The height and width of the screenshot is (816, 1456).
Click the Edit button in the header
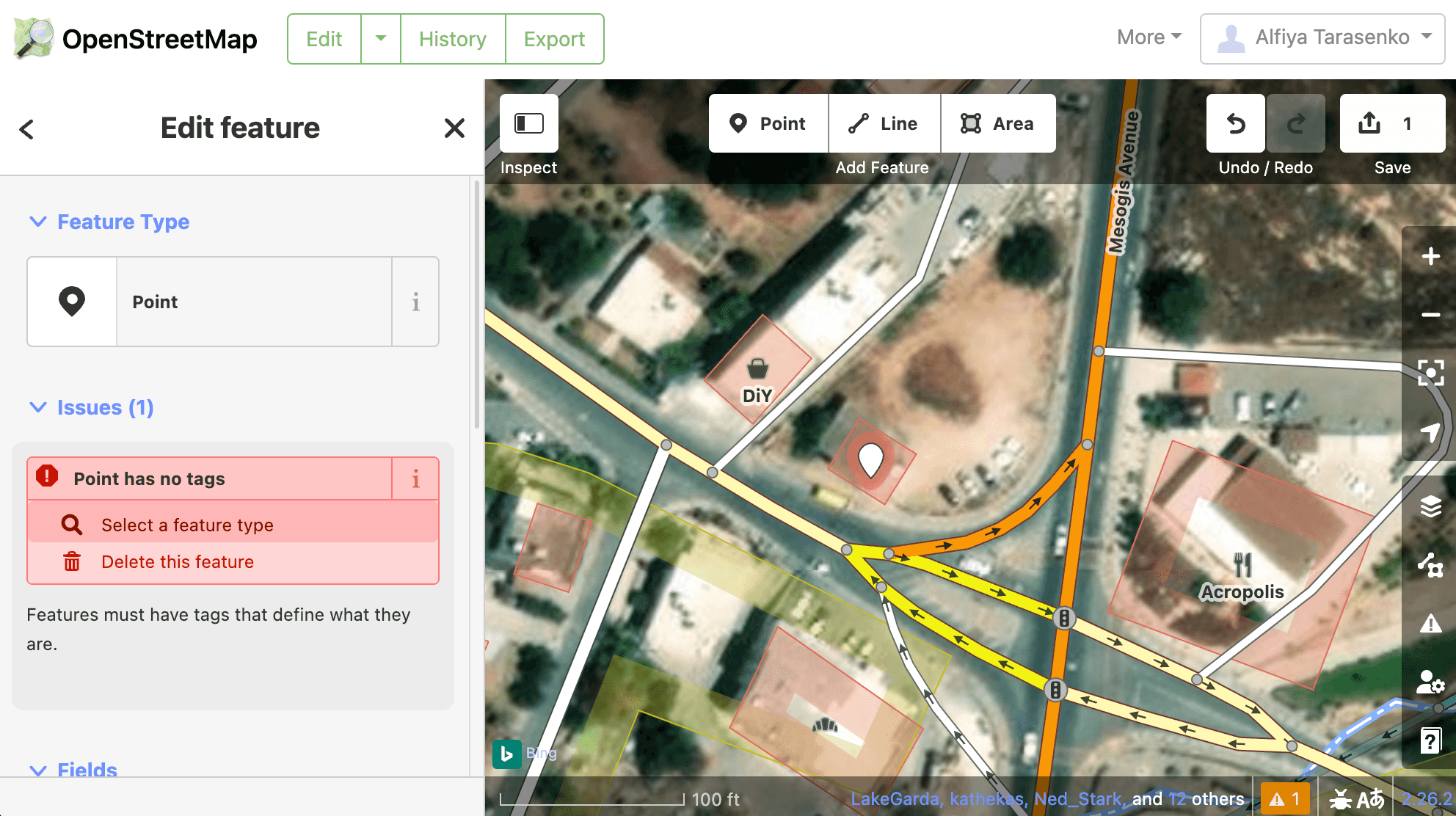point(324,39)
